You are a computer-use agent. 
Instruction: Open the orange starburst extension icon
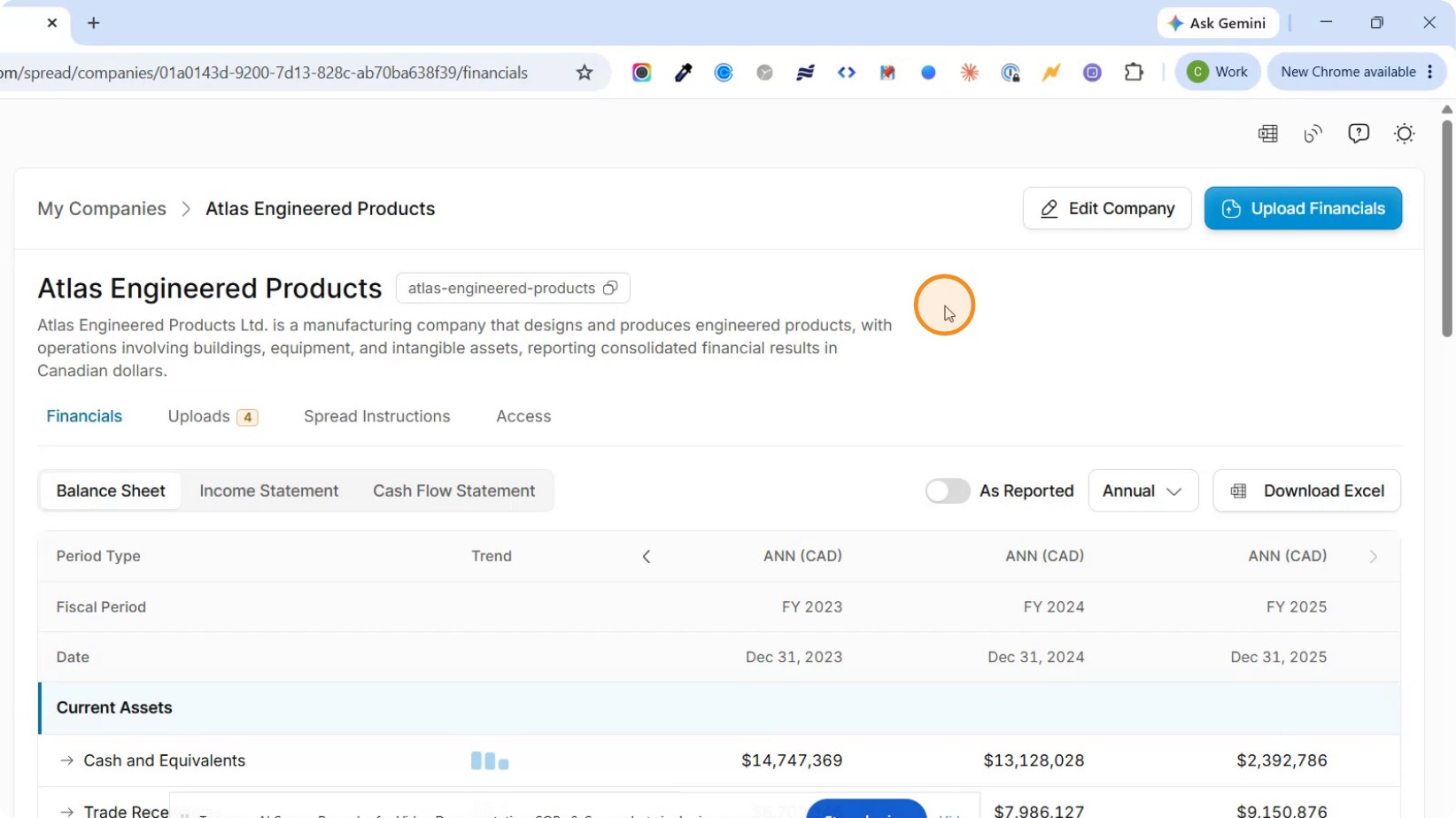click(x=970, y=73)
